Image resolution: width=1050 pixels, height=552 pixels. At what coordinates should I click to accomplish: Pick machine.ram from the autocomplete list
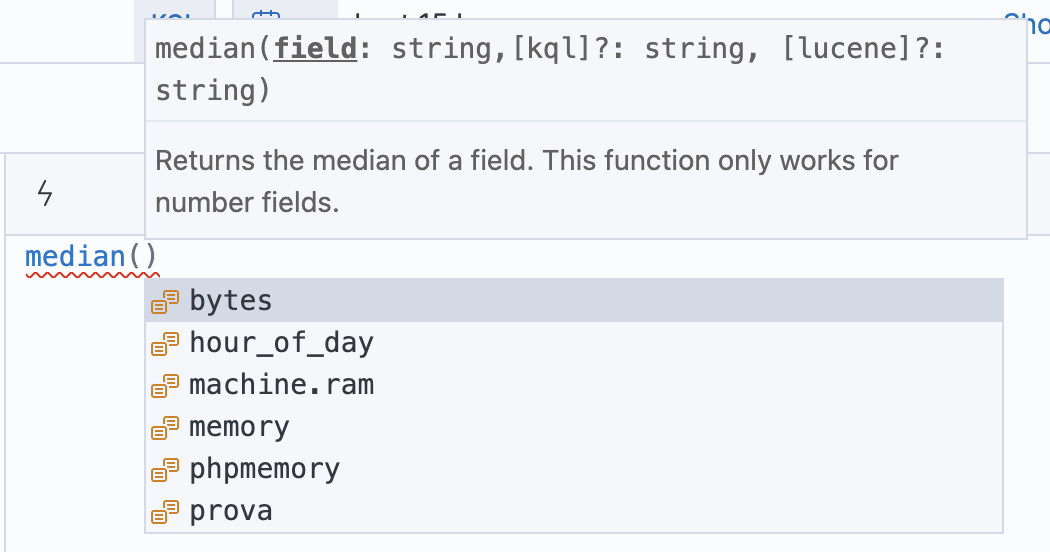[x=574, y=385]
